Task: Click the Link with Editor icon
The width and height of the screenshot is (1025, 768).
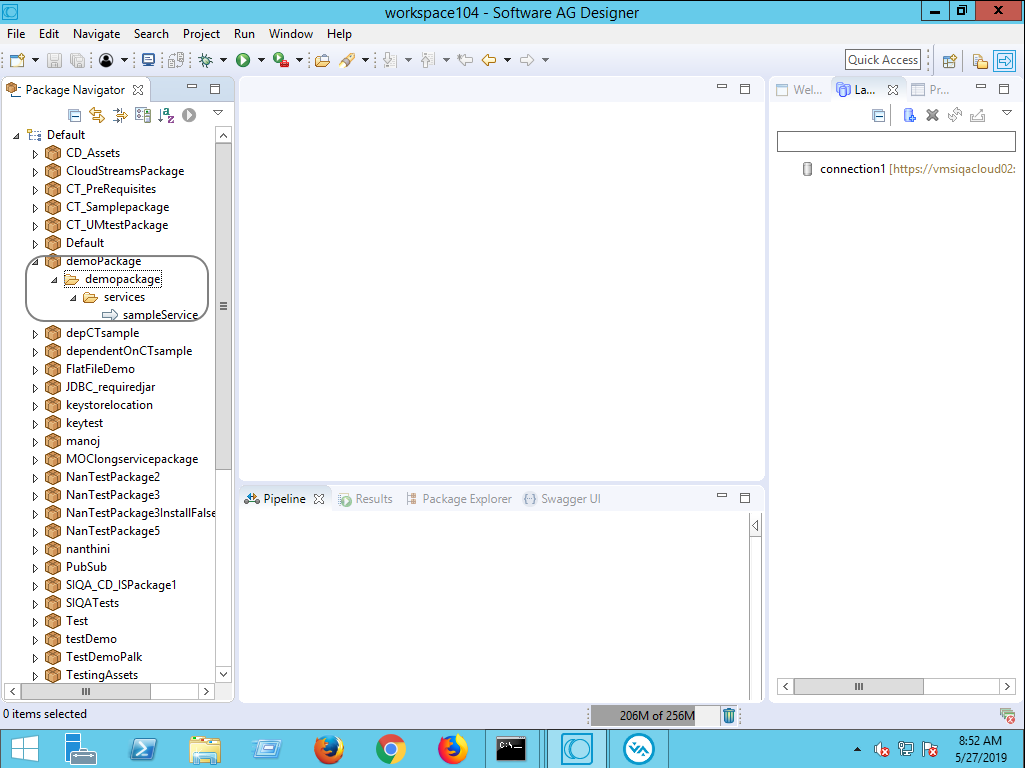Action: 97,116
